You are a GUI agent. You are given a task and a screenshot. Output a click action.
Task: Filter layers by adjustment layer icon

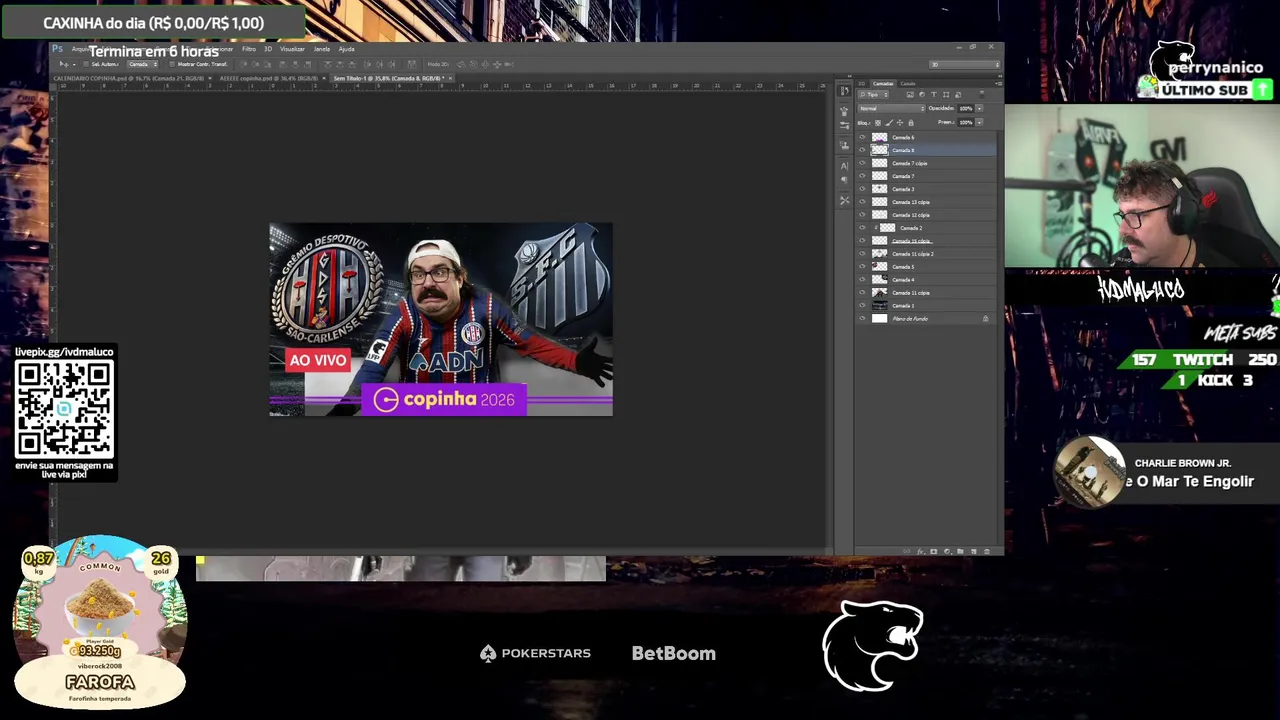click(922, 94)
